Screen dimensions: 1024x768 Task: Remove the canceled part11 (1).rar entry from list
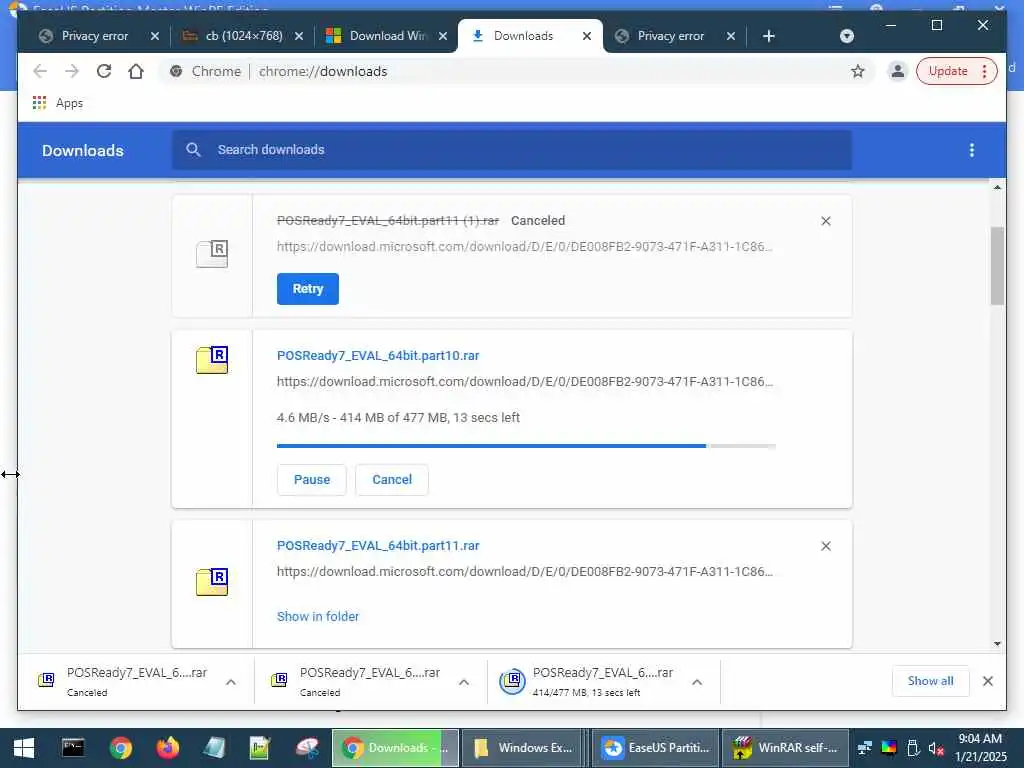point(825,221)
